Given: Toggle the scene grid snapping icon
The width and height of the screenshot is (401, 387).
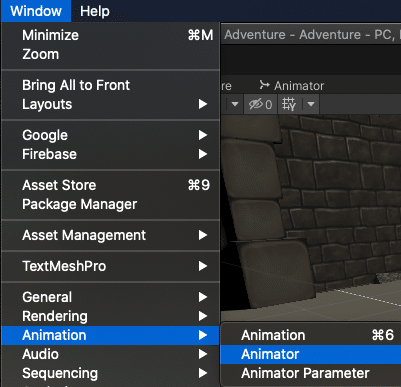Looking at the screenshot, I should pyautogui.click(x=289, y=104).
